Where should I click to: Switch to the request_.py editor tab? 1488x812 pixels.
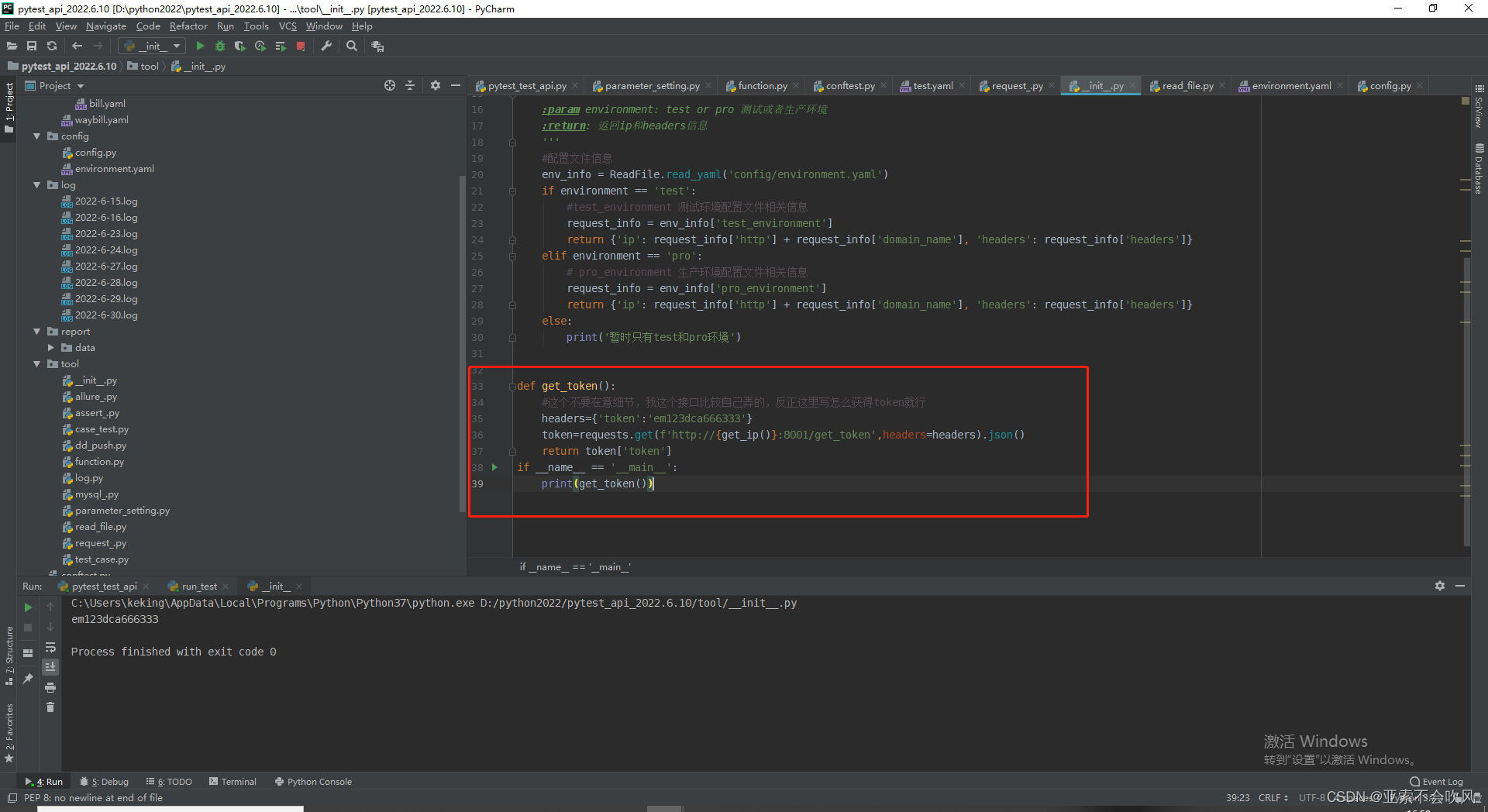coord(1017,86)
